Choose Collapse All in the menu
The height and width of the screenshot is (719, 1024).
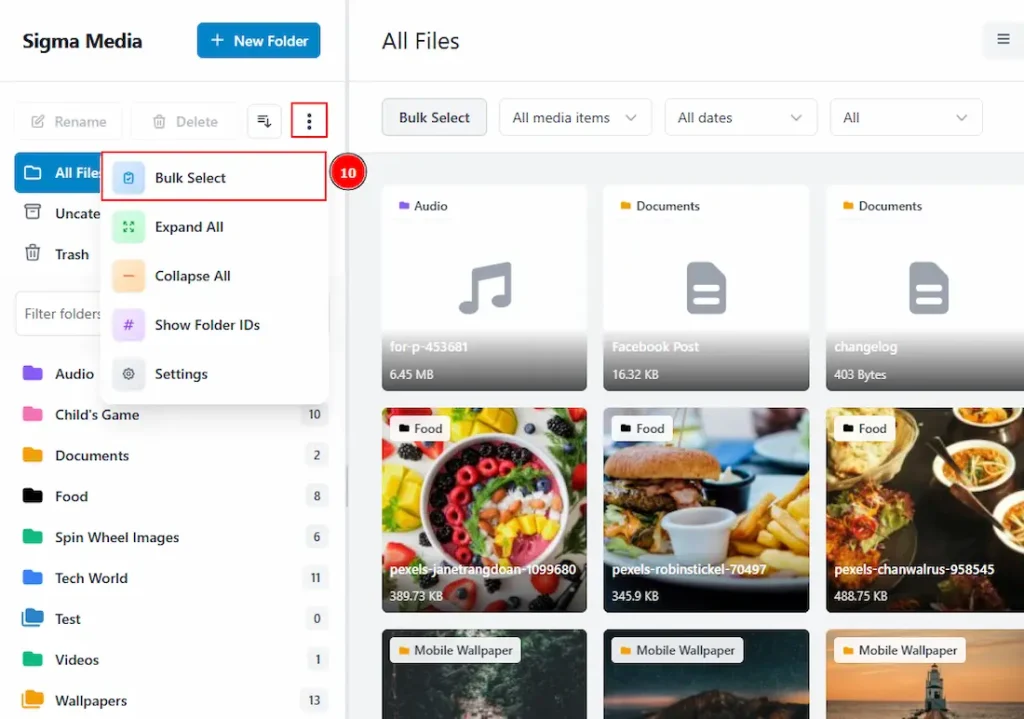click(192, 276)
